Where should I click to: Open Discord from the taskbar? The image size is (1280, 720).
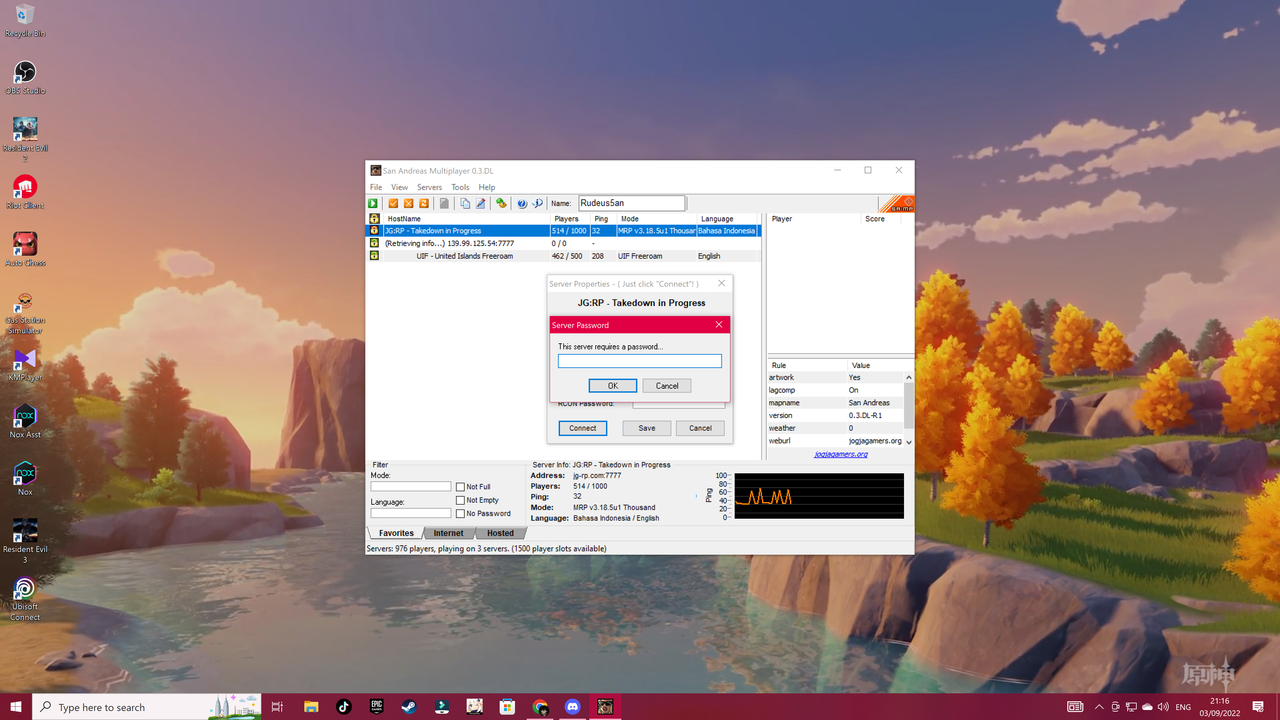coord(572,707)
